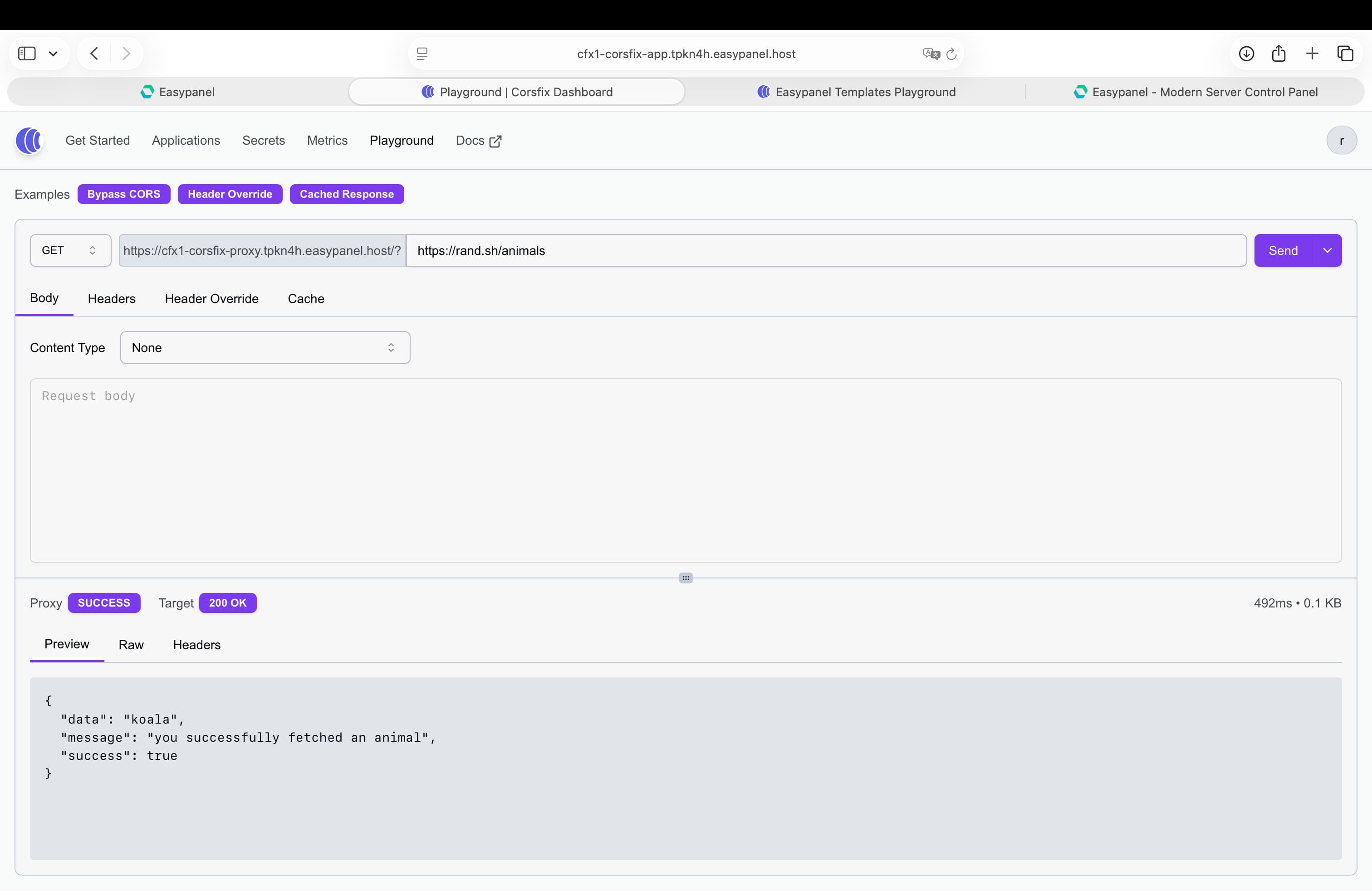1372x891 pixels.
Task: Open the Content Type selector showing None
Action: click(x=265, y=347)
